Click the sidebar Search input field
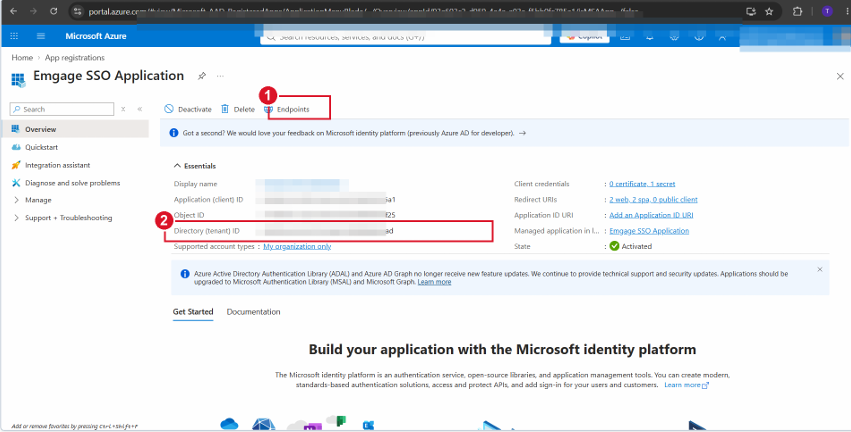 click(62, 109)
